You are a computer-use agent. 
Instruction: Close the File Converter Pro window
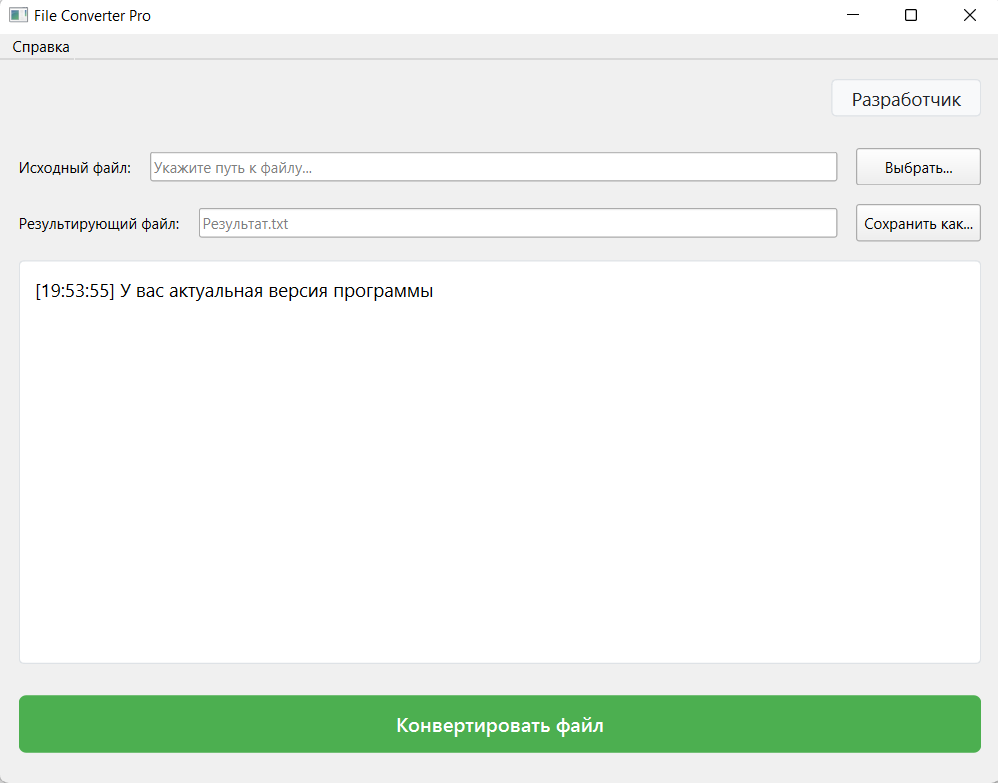[969, 15]
